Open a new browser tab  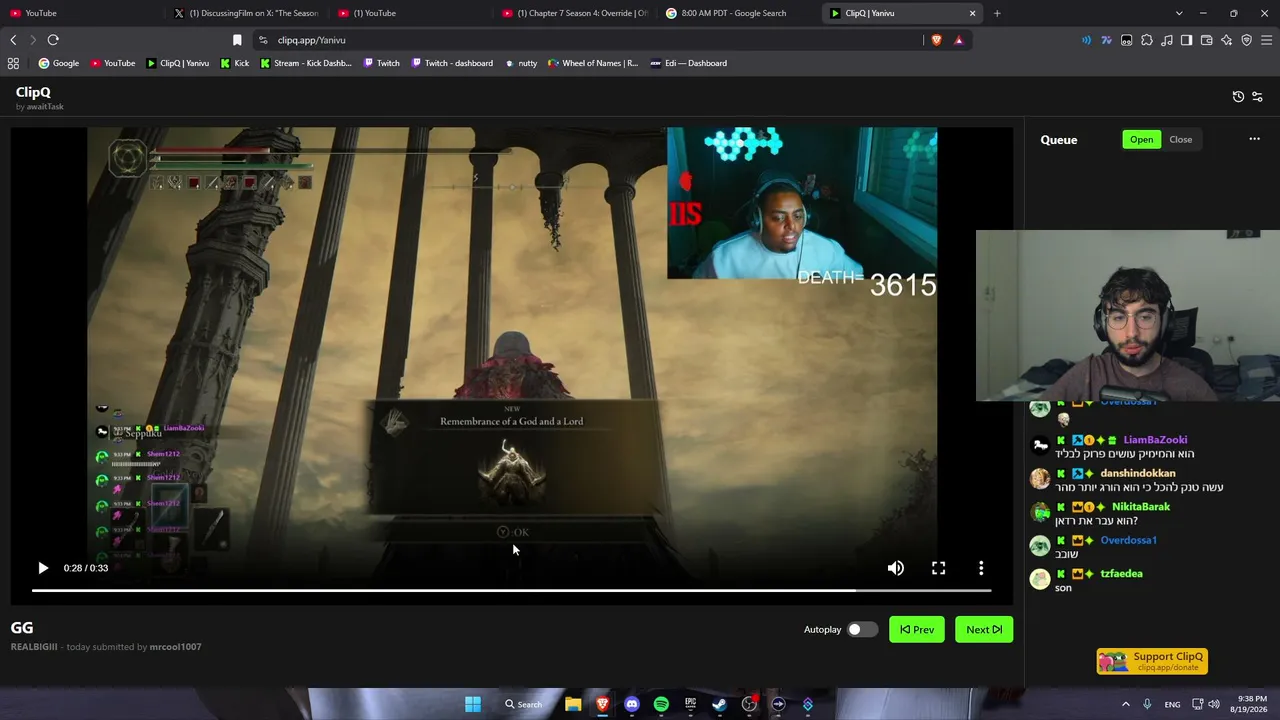(x=997, y=13)
